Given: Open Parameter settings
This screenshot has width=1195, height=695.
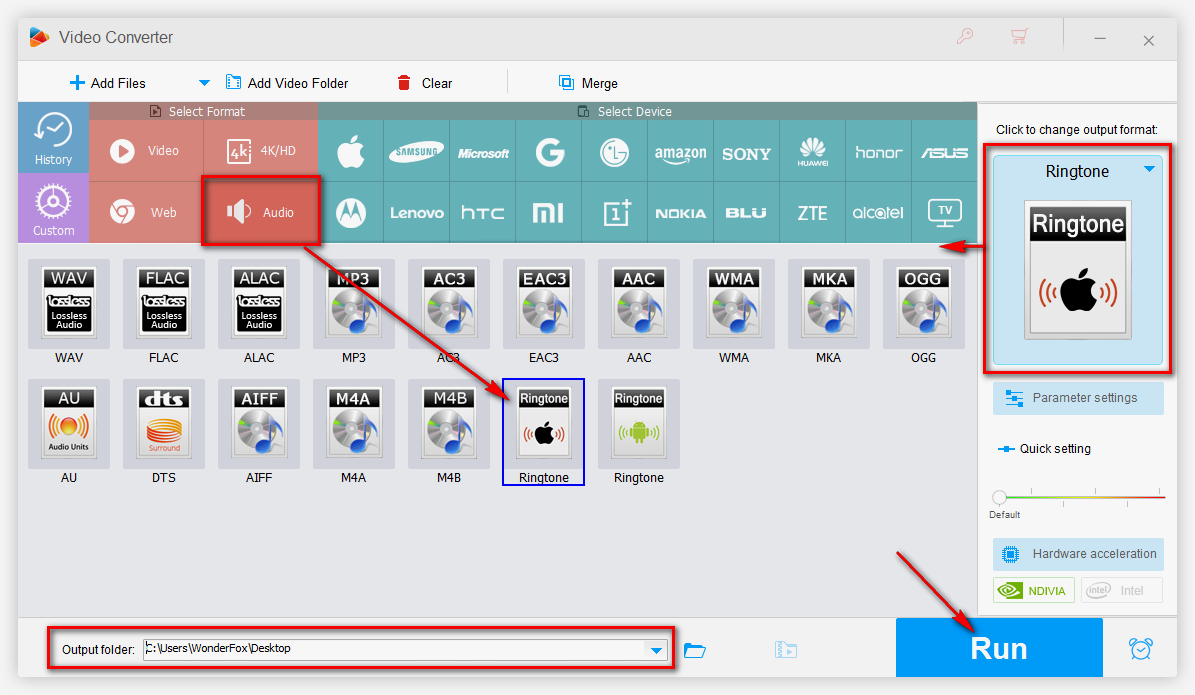Looking at the screenshot, I should click(1078, 398).
